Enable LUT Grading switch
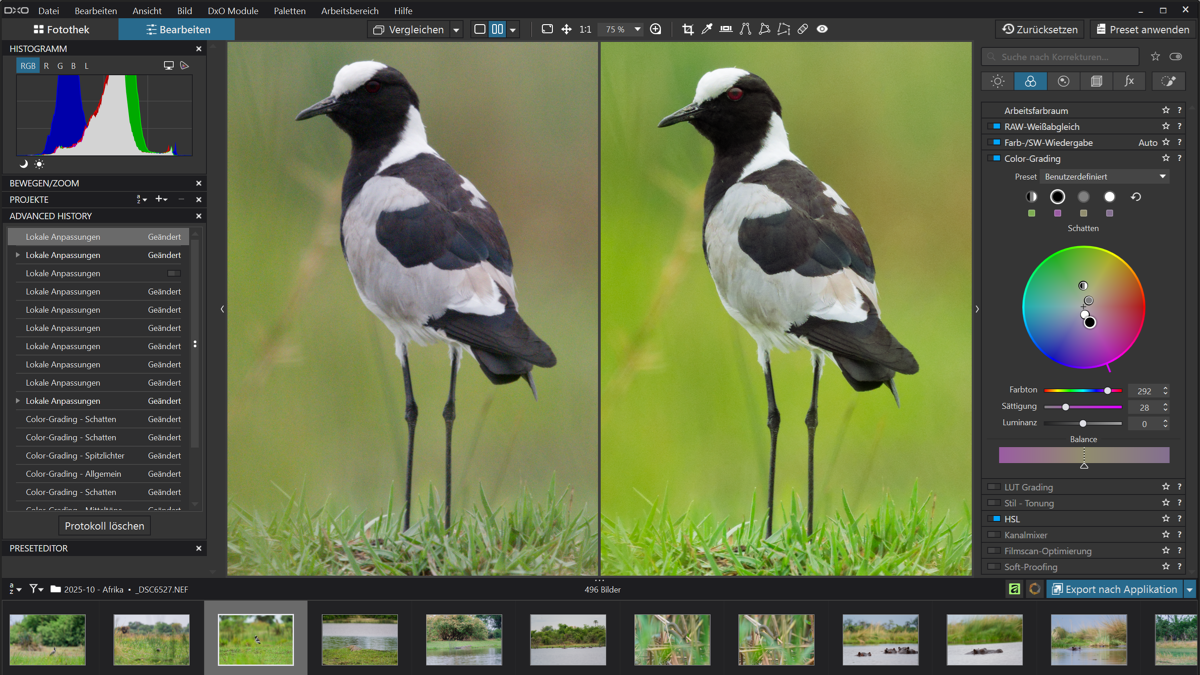Screen dimensions: 1200x675 click(994, 487)
